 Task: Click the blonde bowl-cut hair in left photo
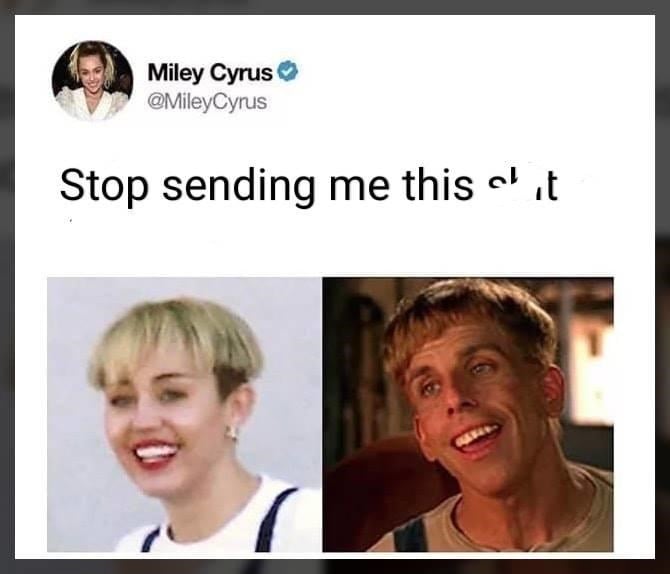pos(176,340)
